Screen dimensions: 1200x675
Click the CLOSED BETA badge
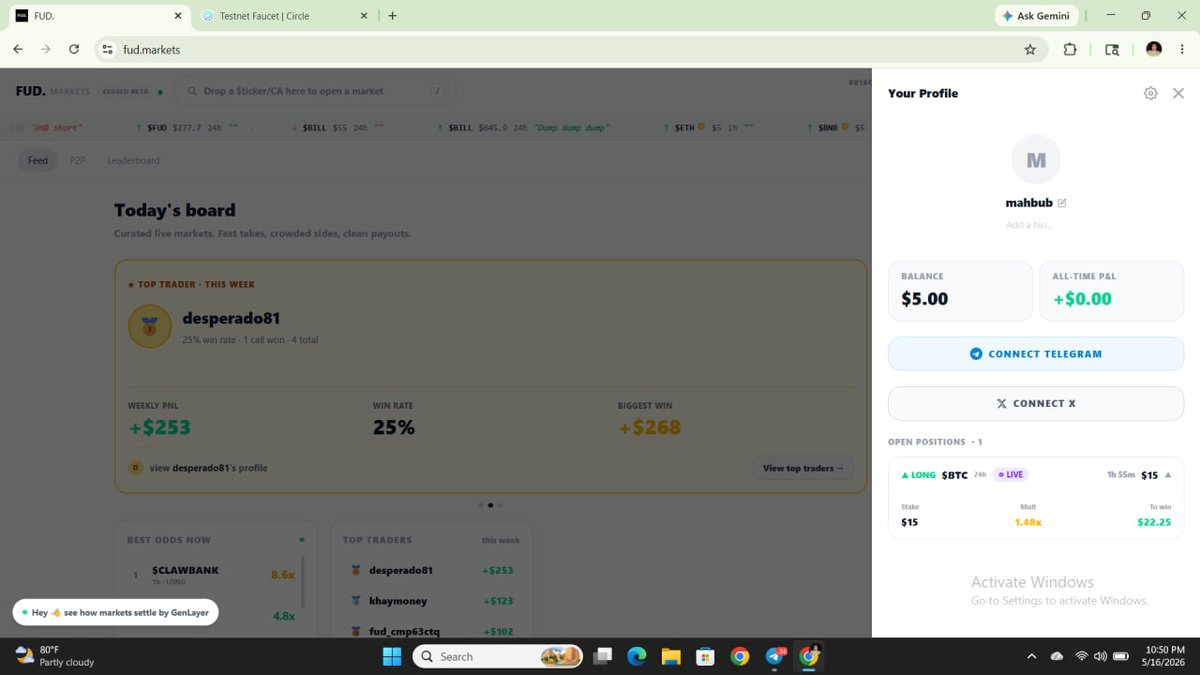[x=126, y=91]
